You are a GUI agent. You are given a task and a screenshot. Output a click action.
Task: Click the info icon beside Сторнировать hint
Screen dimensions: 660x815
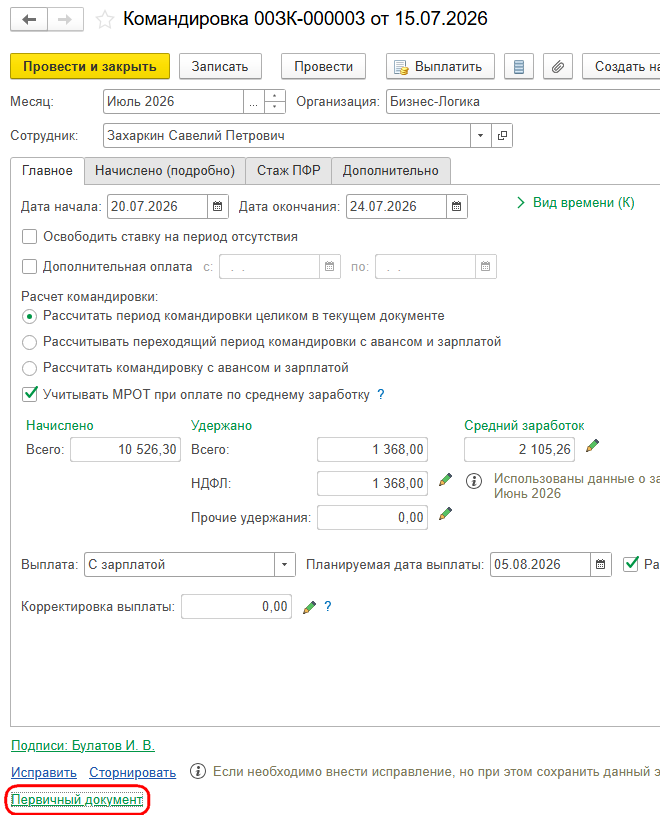coord(197,771)
